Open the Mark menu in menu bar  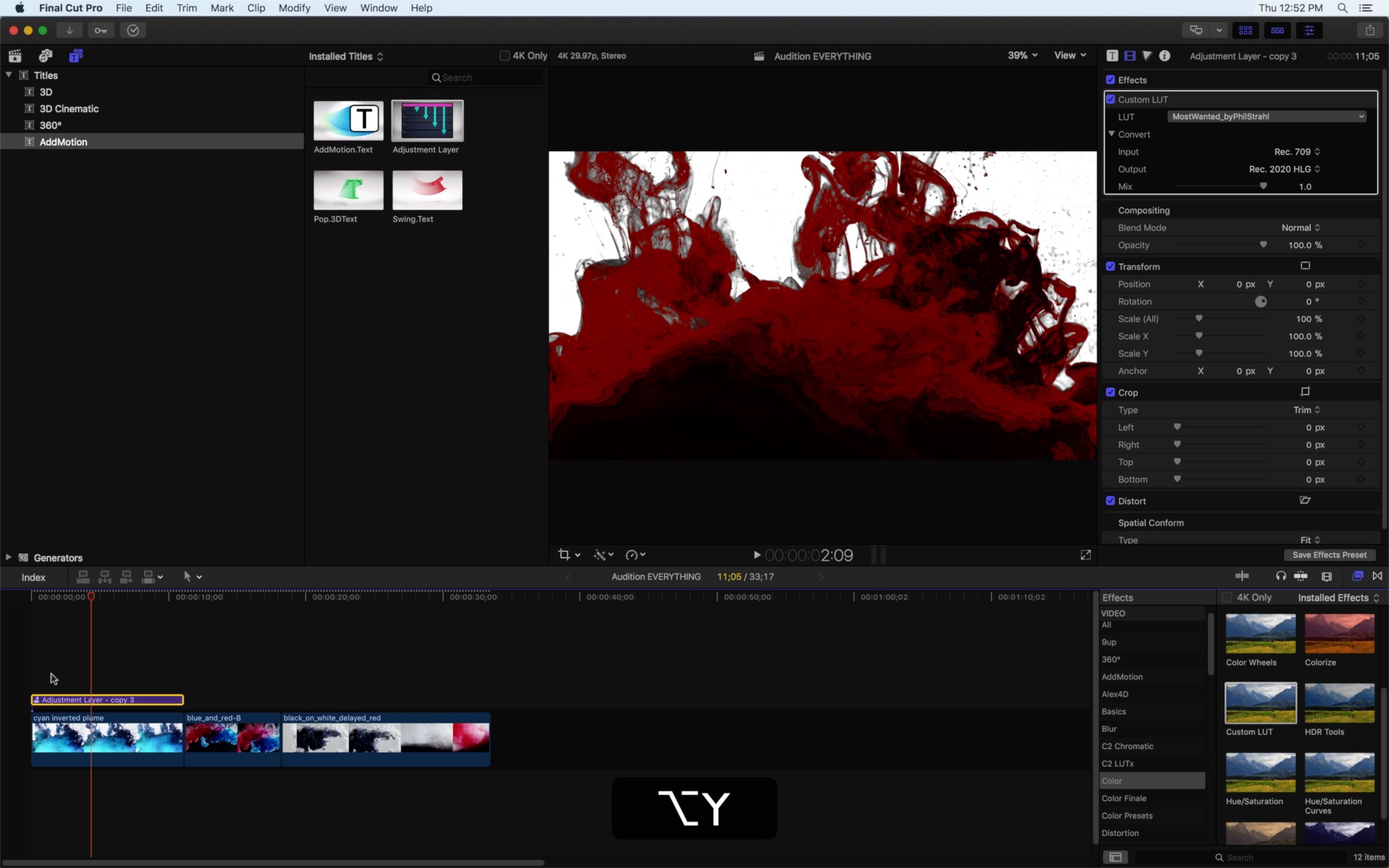222,8
